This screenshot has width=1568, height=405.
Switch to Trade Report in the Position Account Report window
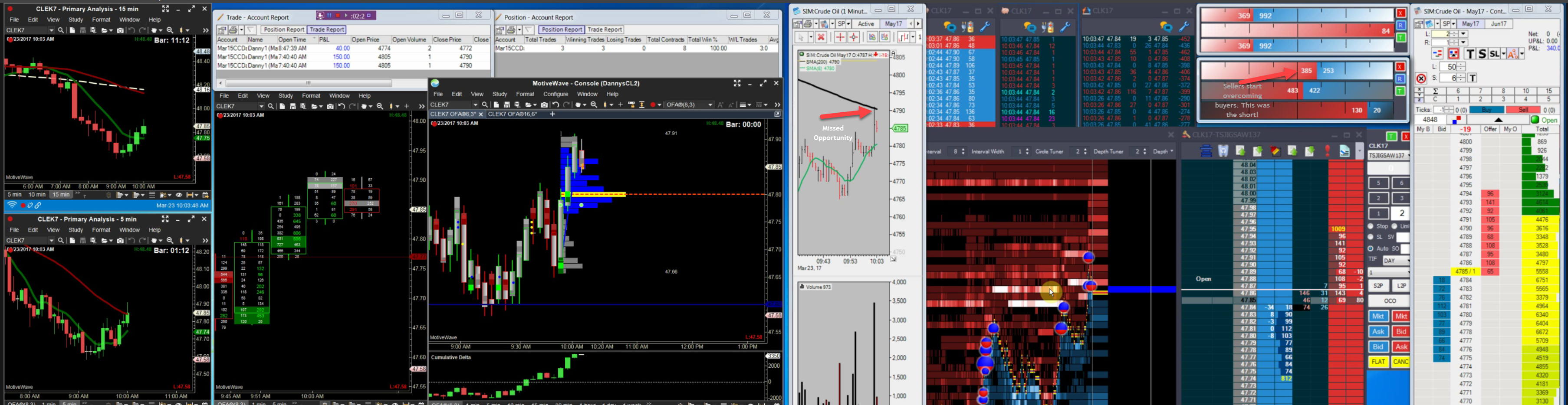(605, 29)
